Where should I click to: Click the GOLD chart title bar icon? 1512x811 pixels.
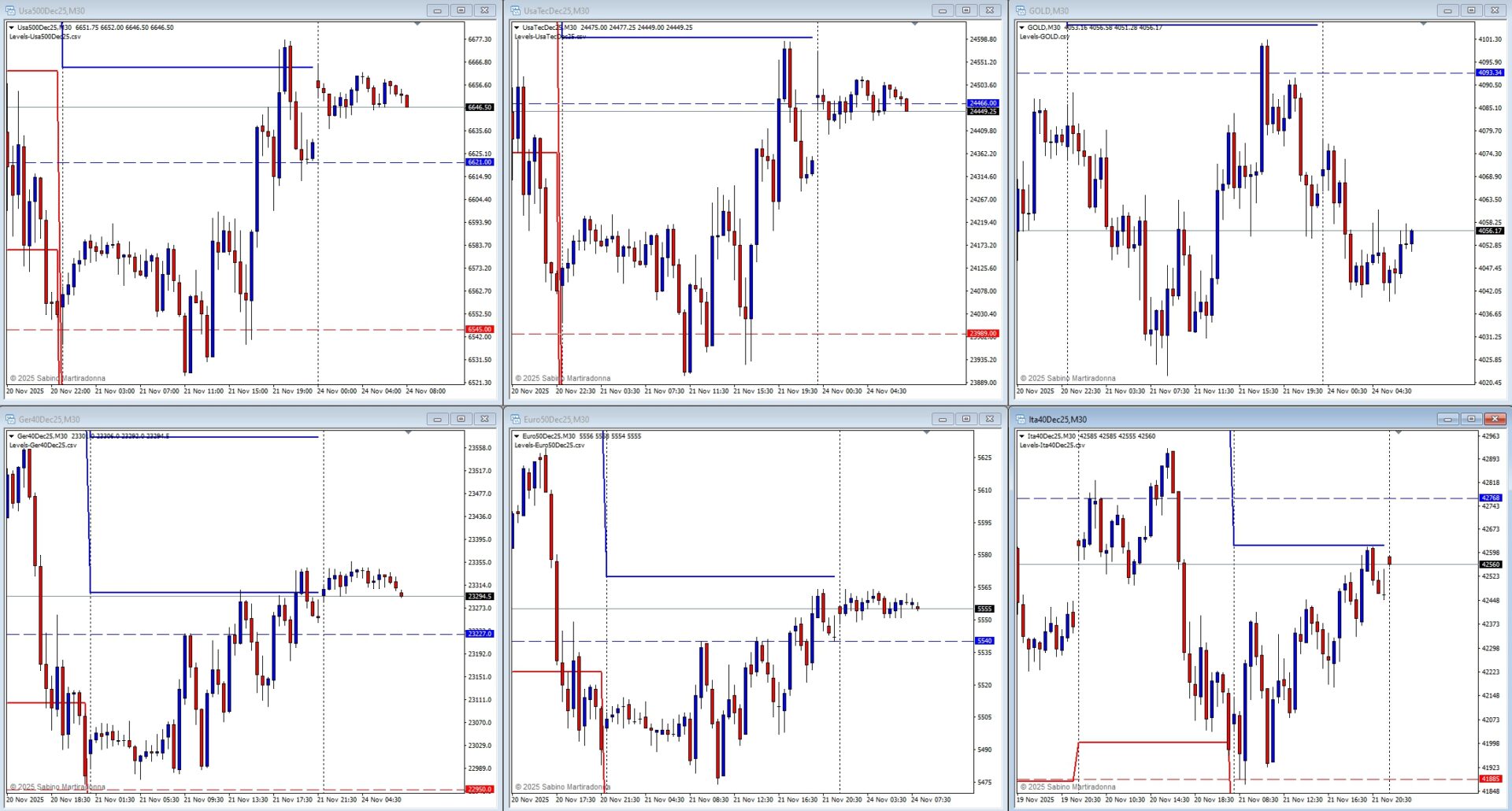(x=1021, y=10)
